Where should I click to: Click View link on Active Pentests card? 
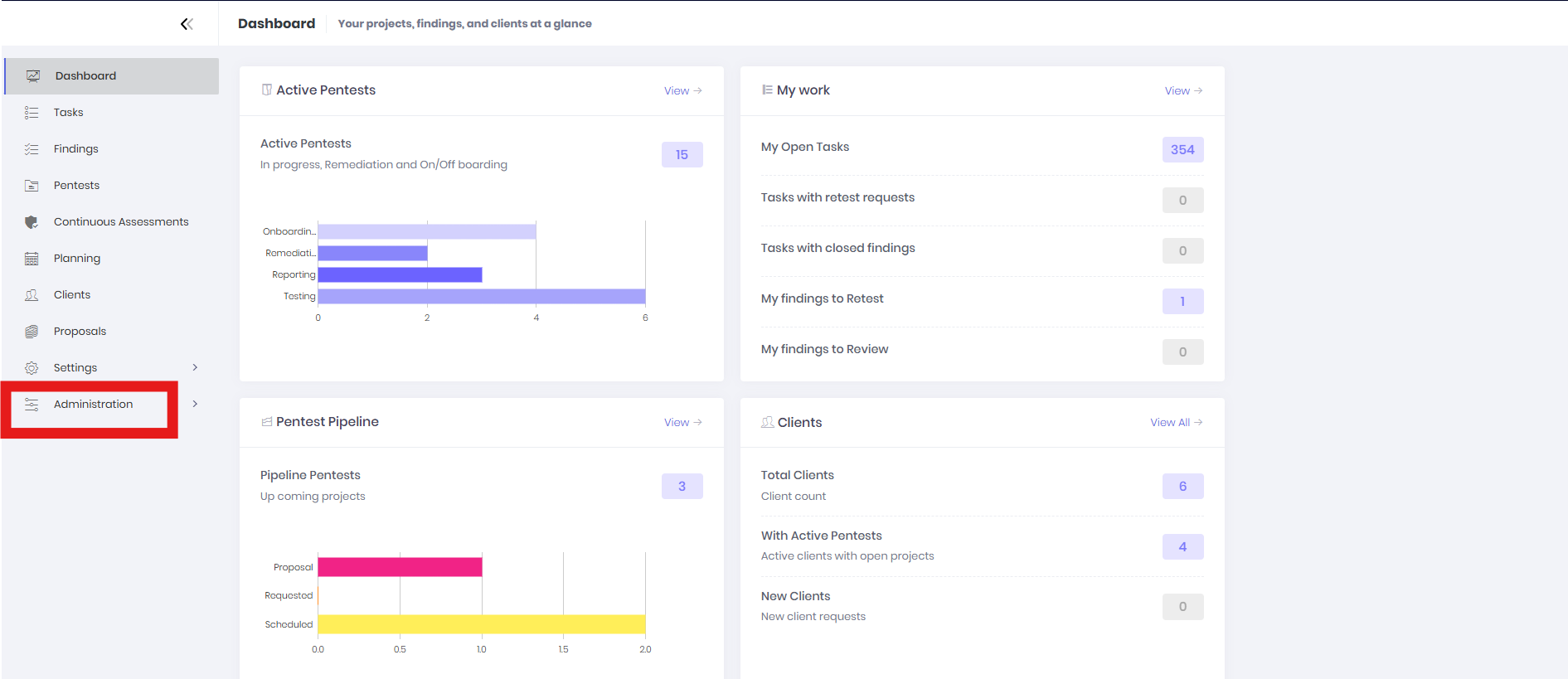(x=683, y=91)
